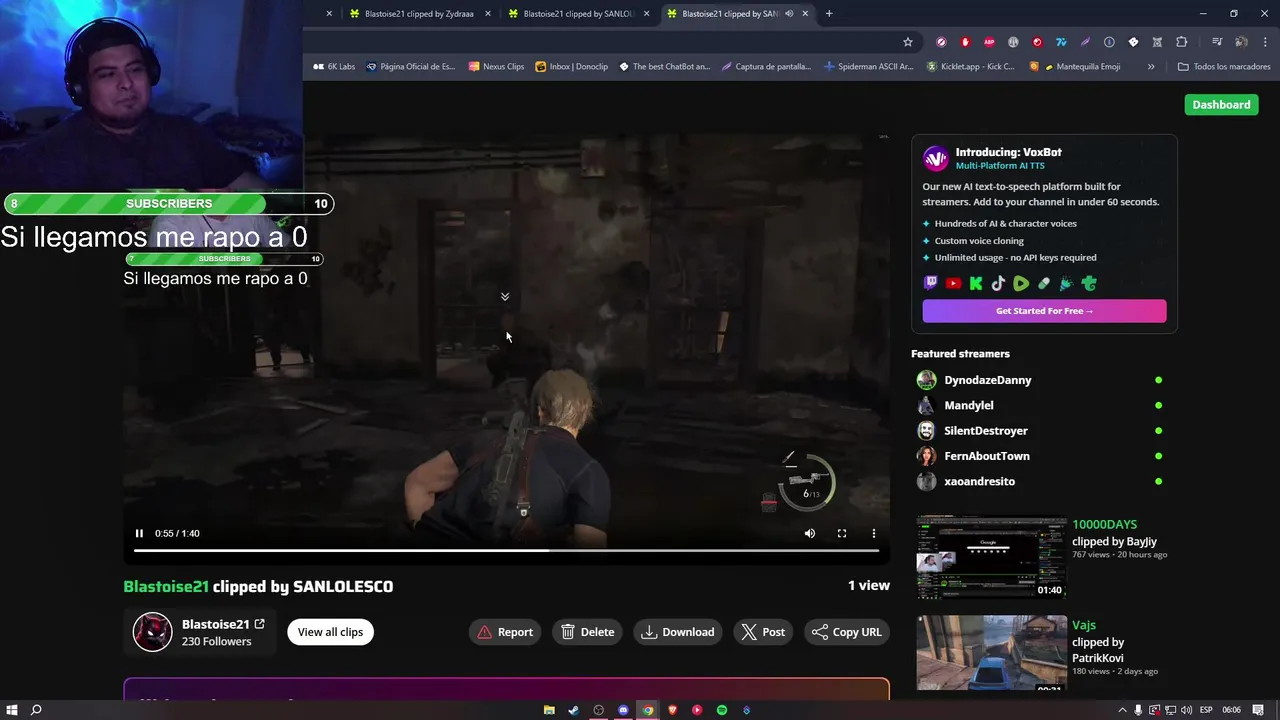1280x720 pixels.
Task: Mute the video player volume
Action: (810, 533)
